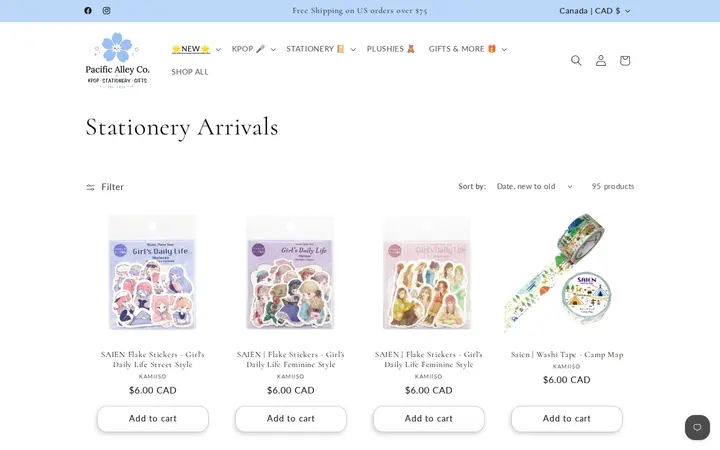Click the search magnifier icon
This screenshot has height=450, width=720.
576,60
